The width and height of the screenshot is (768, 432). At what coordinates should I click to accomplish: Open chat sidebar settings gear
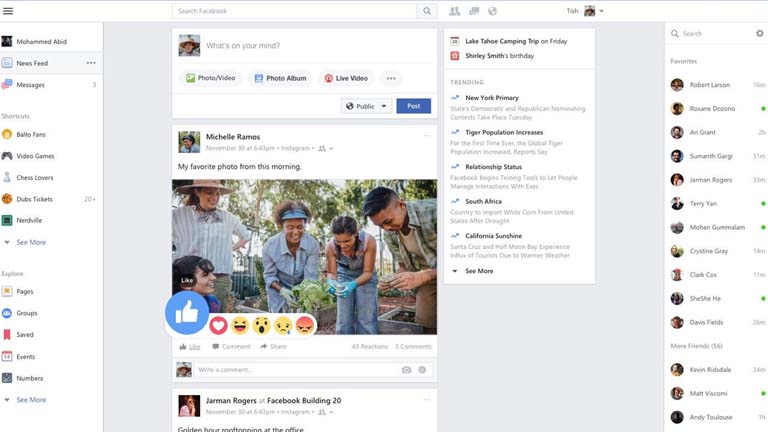click(759, 34)
